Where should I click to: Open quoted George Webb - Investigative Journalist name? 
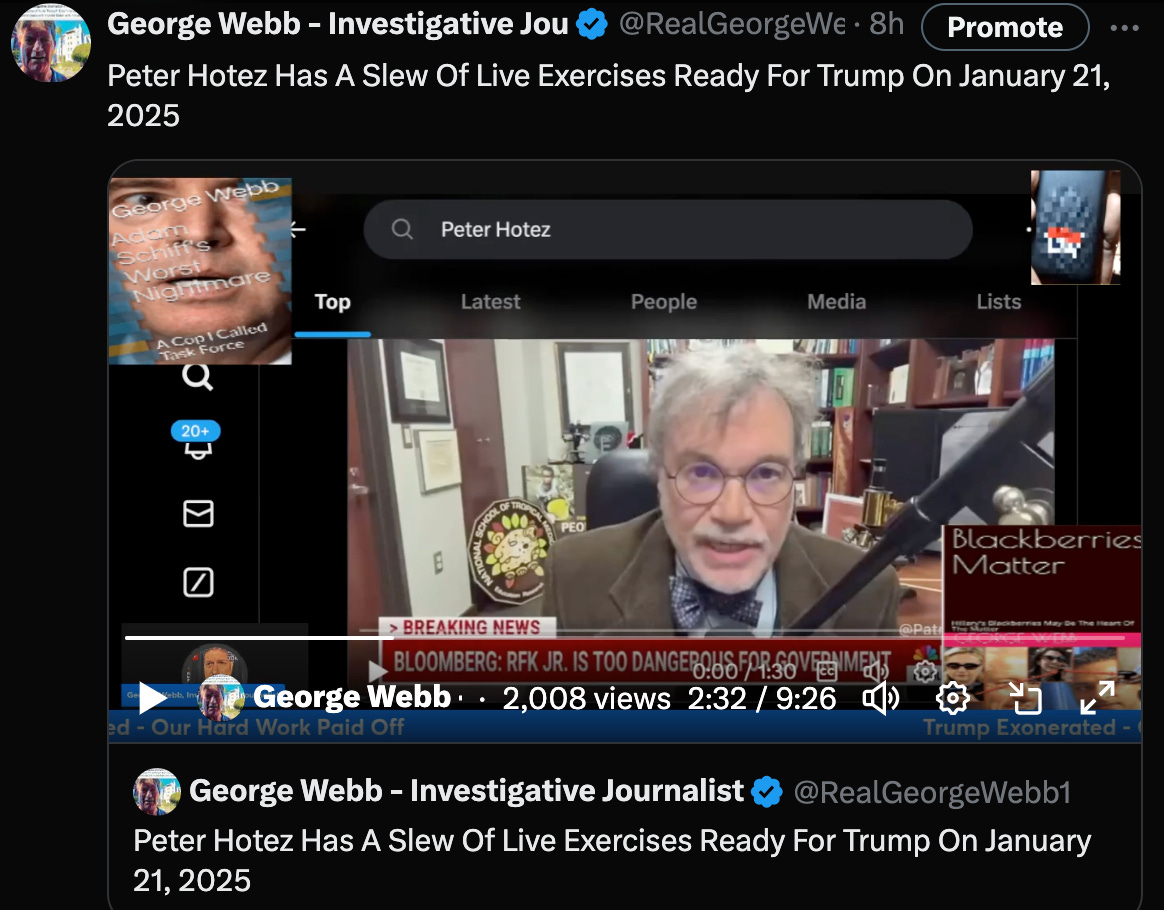tap(466, 791)
